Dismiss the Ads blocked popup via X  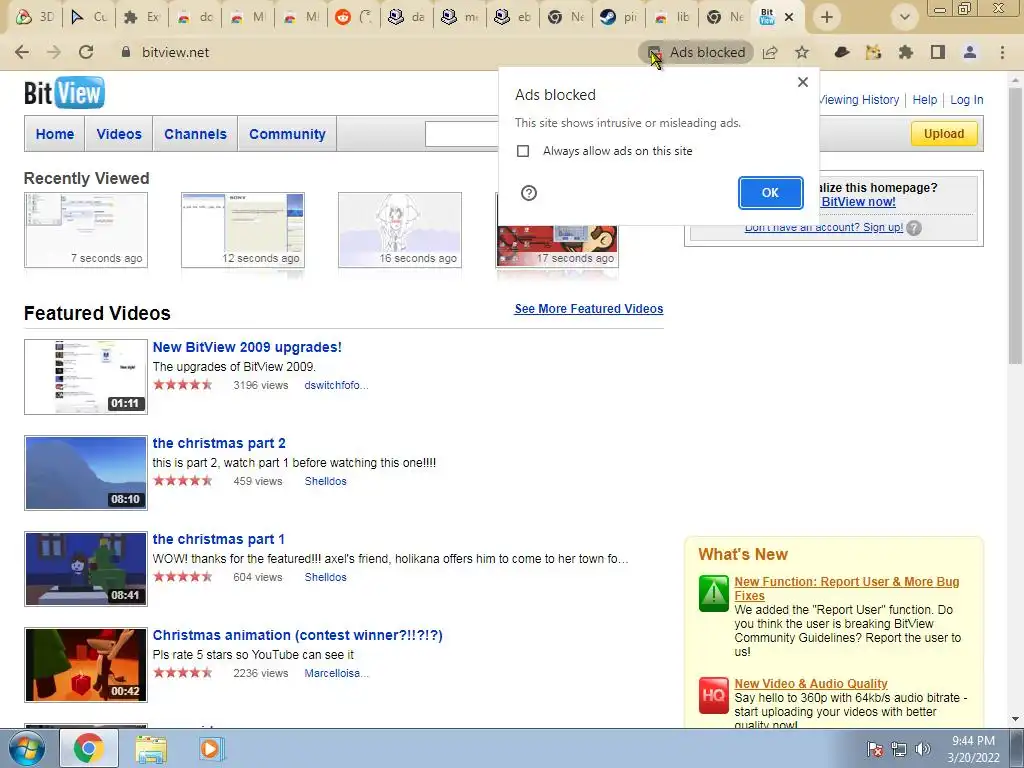click(x=803, y=82)
